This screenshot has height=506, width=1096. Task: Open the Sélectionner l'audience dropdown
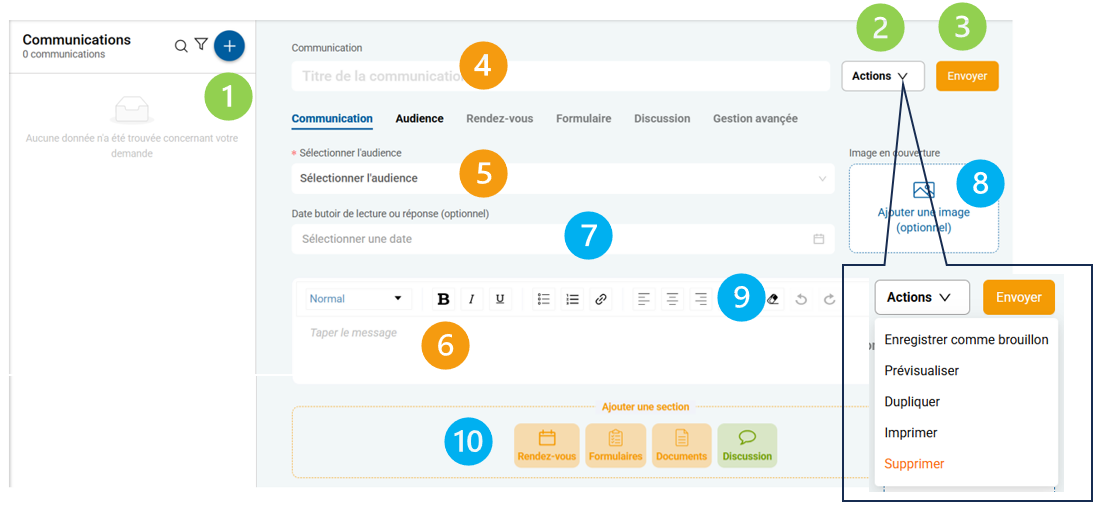click(563, 178)
